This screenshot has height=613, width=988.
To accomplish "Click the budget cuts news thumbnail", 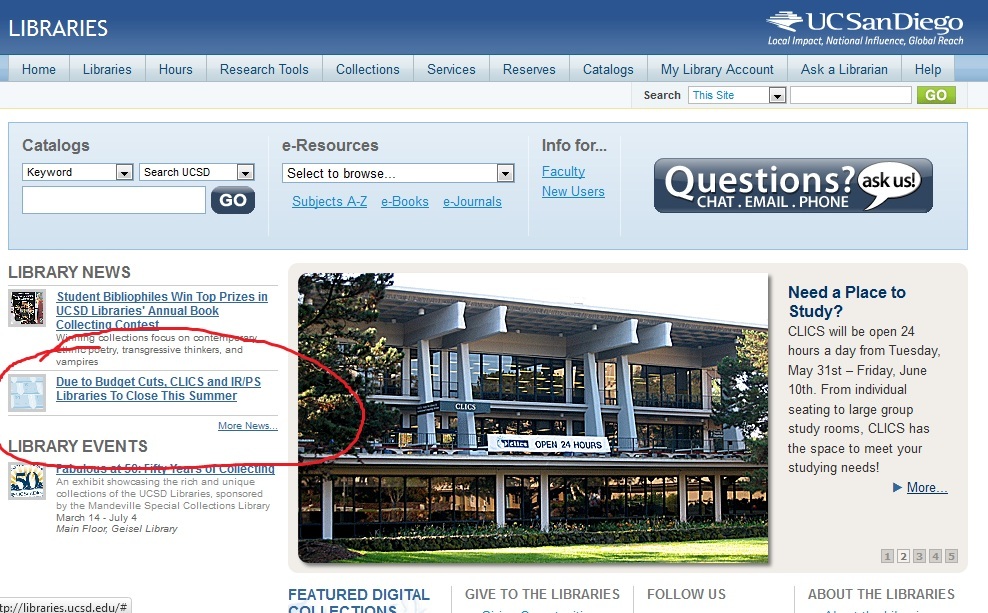I will click(x=27, y=391).
